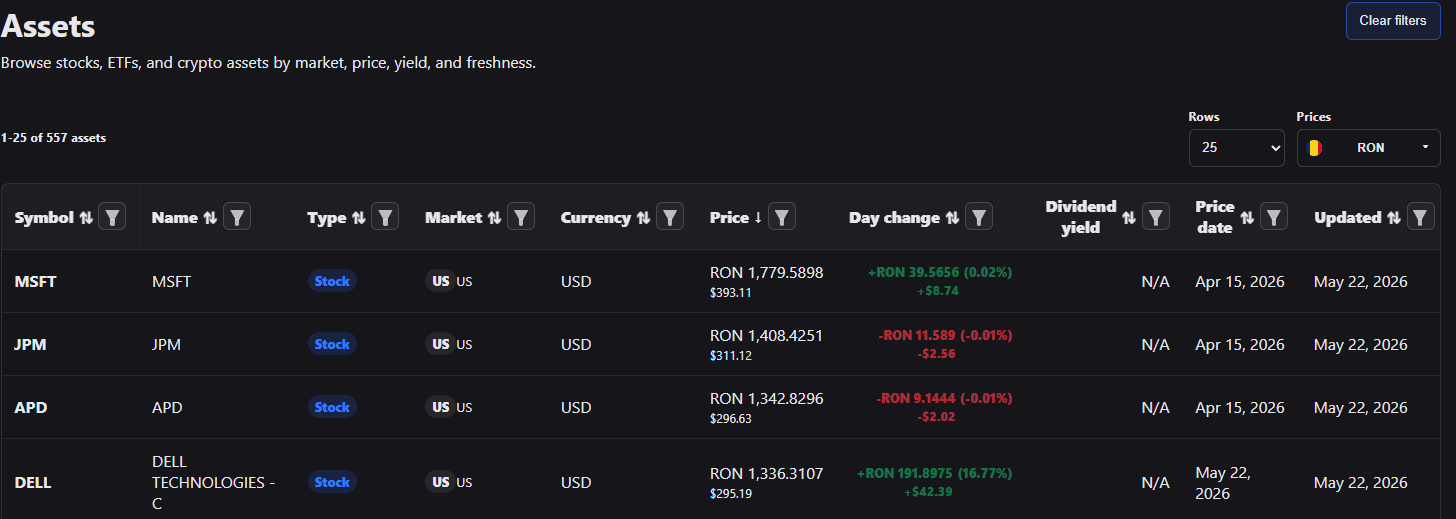
Task: Sort by Name using sort arrows
Action: [x=210, y=217]
